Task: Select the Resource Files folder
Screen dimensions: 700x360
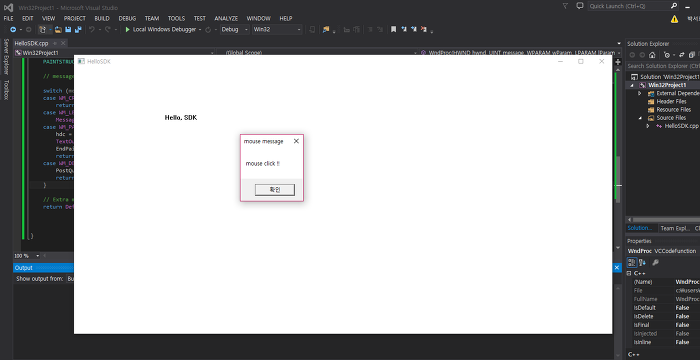Action: [674, 109]
